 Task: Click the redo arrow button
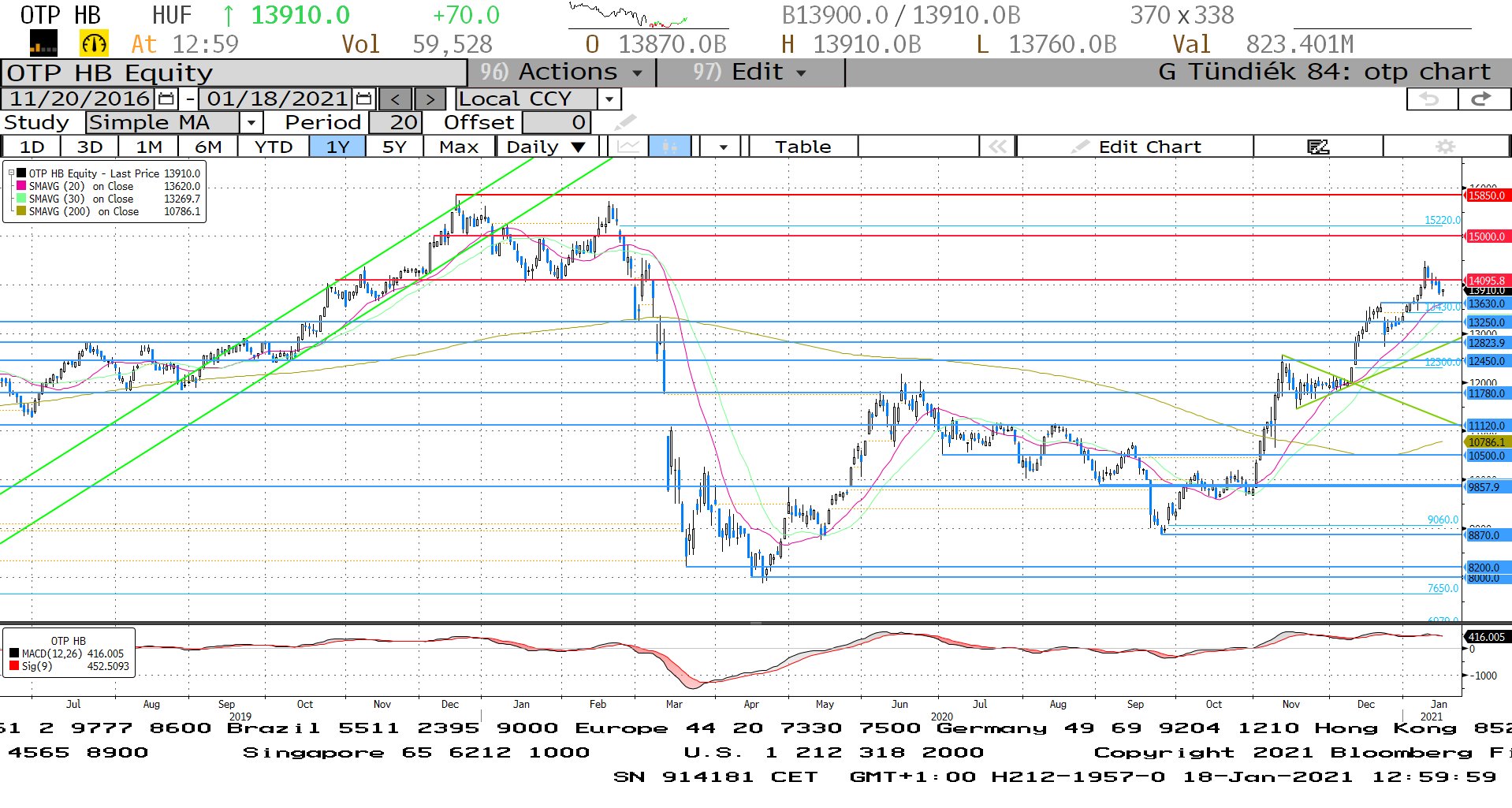coord(1483,99)
